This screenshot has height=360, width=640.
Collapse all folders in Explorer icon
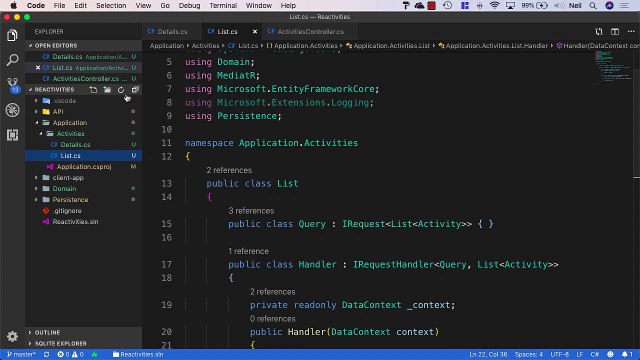135,89
